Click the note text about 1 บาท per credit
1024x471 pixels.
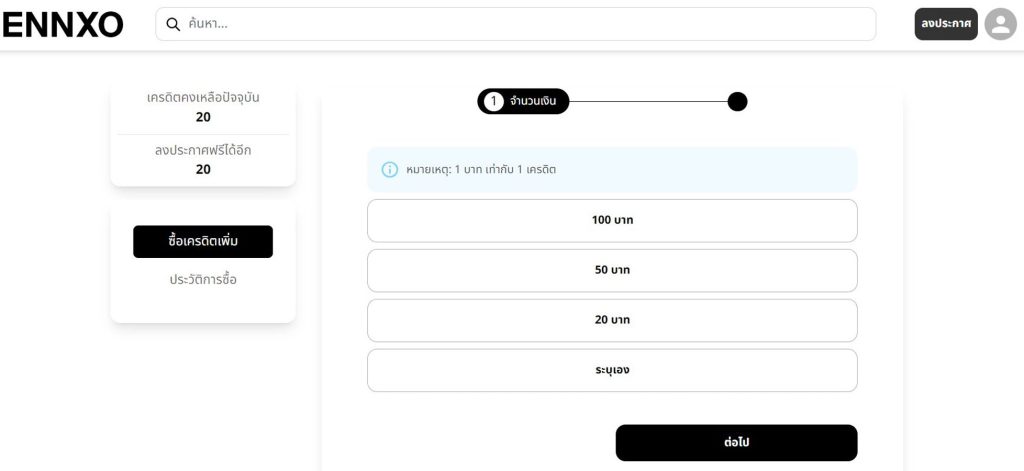[x=481, y=170]
